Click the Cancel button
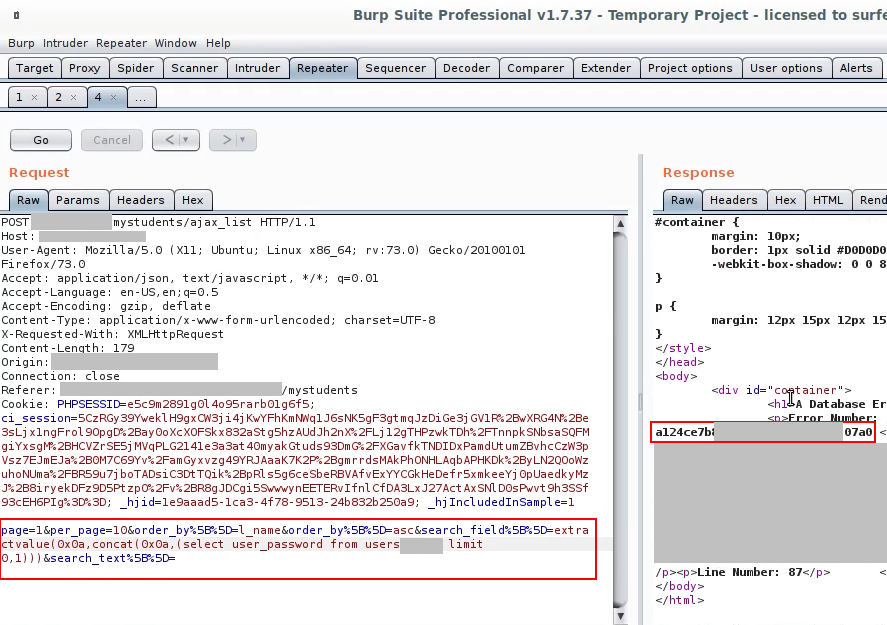The width and height of the screenshot is (887, 625). 111,140
